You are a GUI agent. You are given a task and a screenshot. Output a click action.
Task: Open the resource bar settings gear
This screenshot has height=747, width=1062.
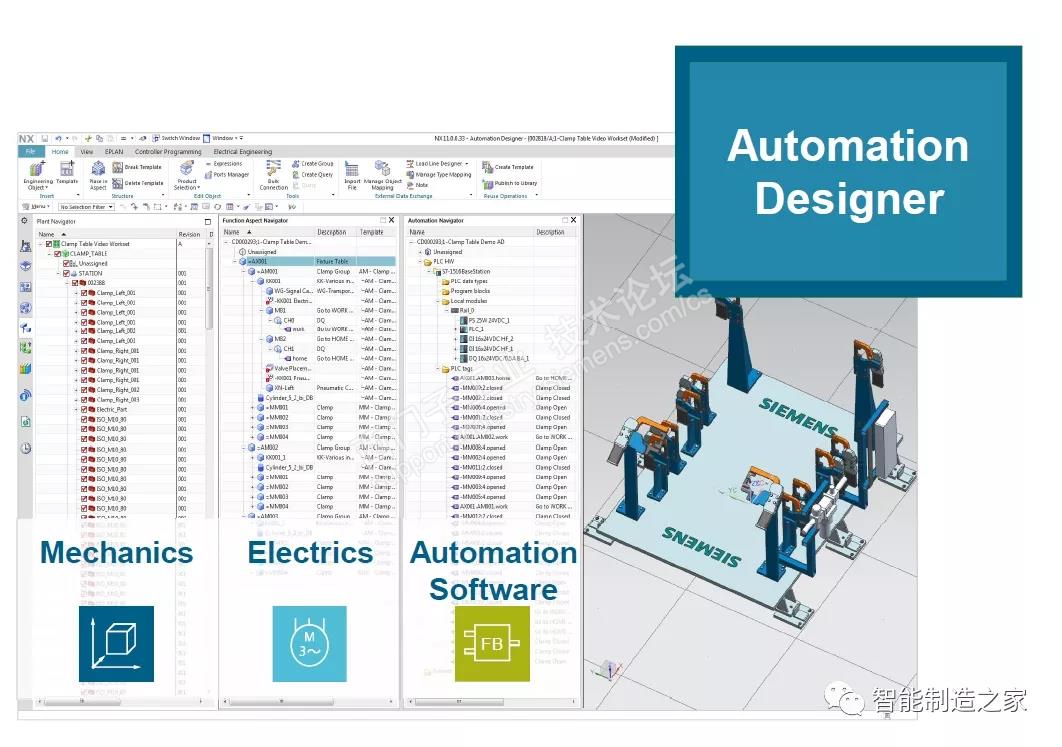(x=25, y=221)
